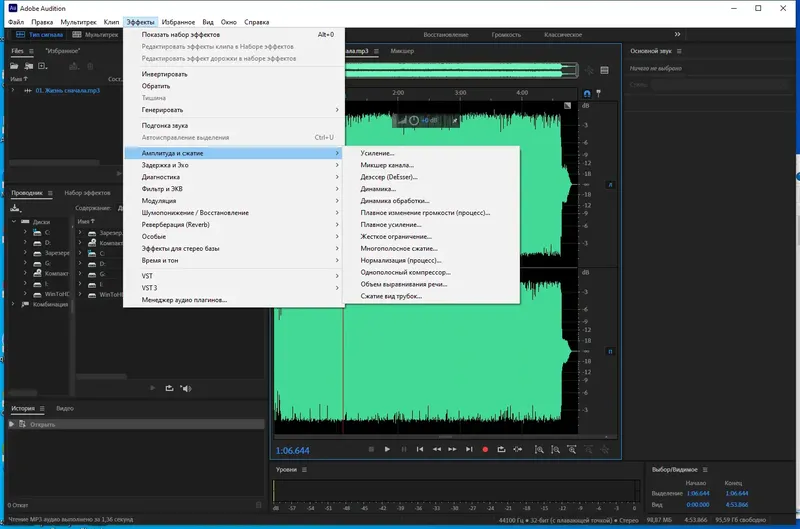The height and width of the screenshot is (529, 800).
Task: Click Основной звук panel menu icon
Action: [x=679, y=51]
